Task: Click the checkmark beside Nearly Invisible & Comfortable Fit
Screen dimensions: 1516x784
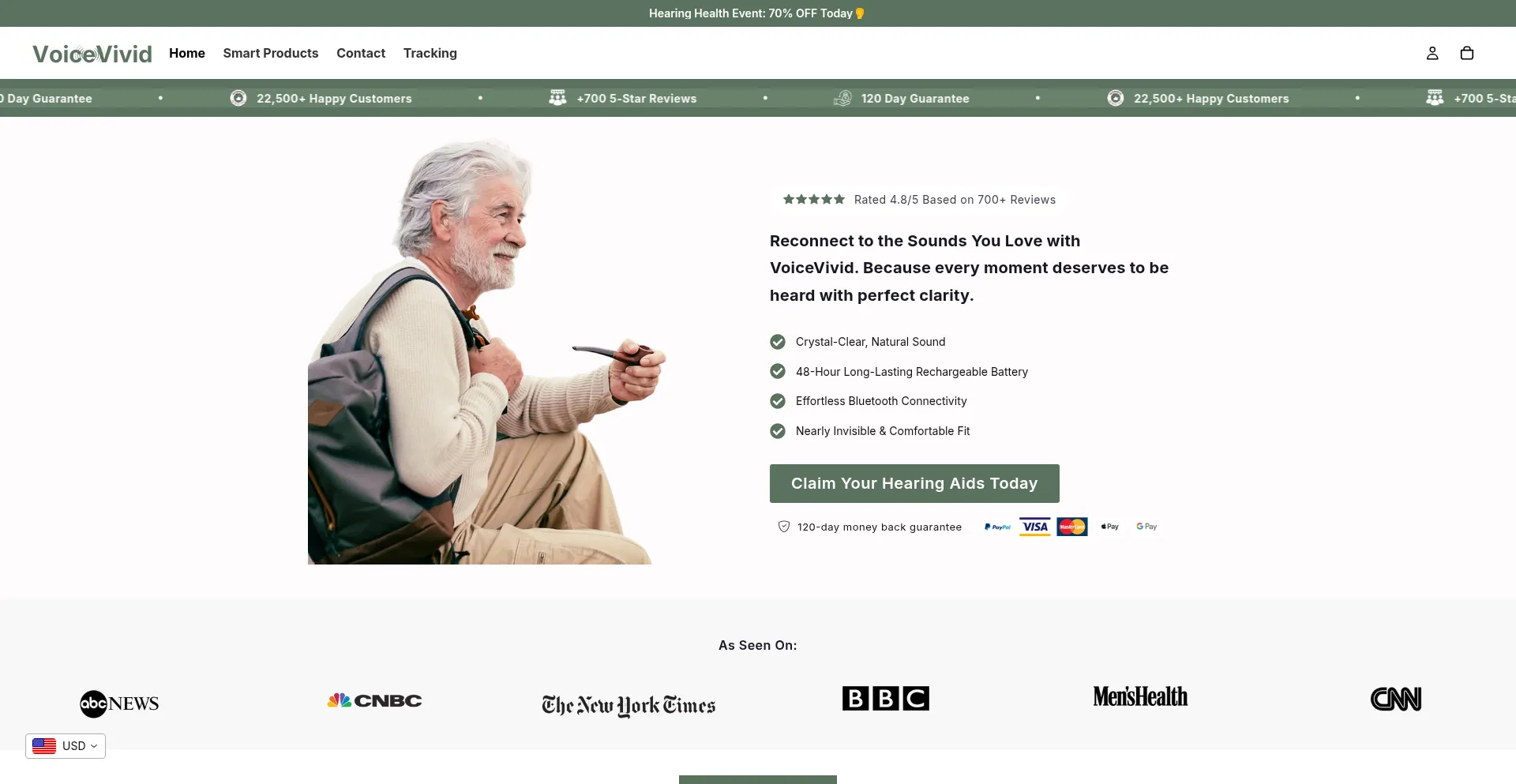Action: pyautogui.click(x=778, y=431)
